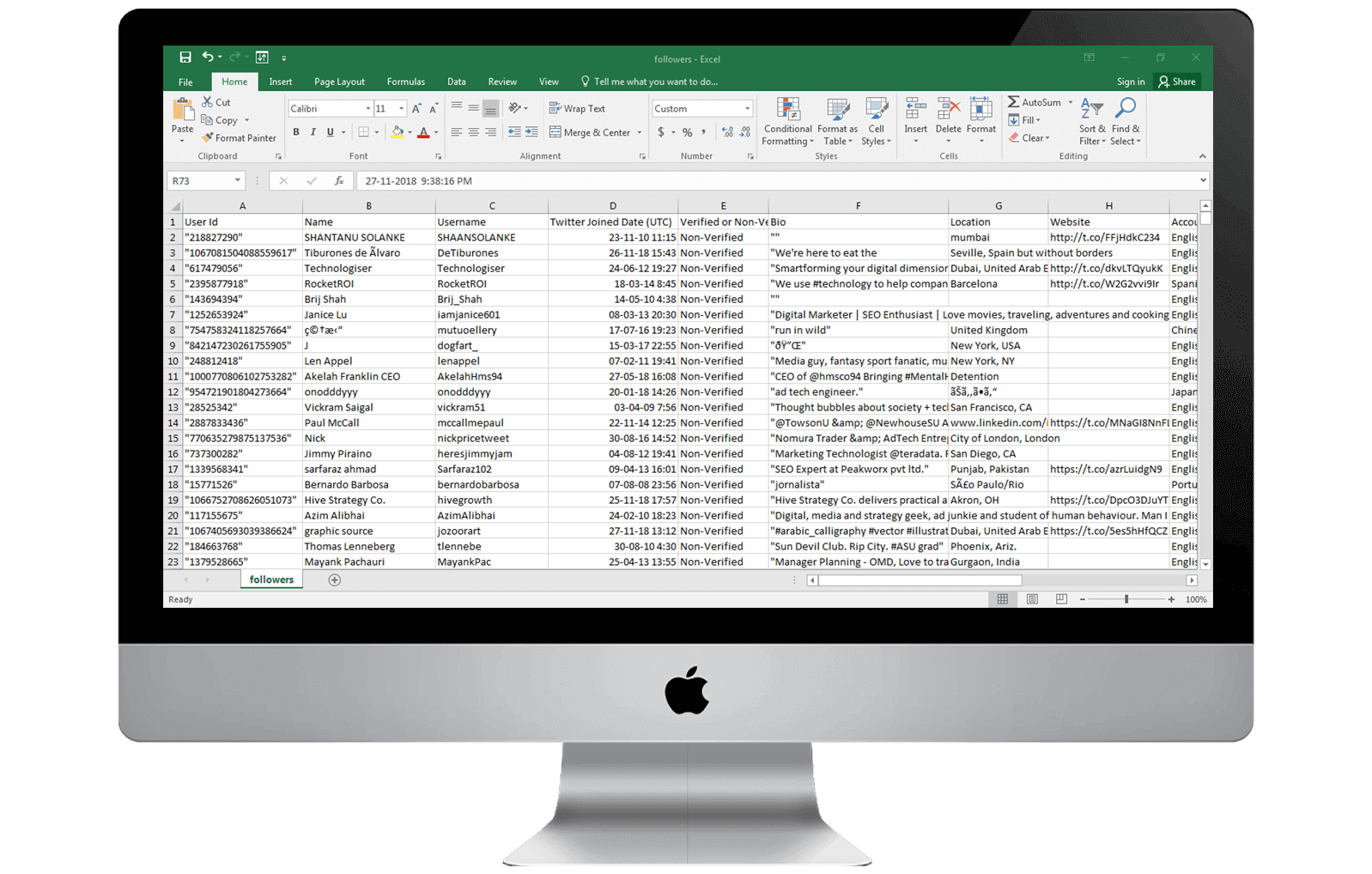The width and height of the screenshot is (1372, 874).
Task: Toggle Wrap Text
Action: 577,108
